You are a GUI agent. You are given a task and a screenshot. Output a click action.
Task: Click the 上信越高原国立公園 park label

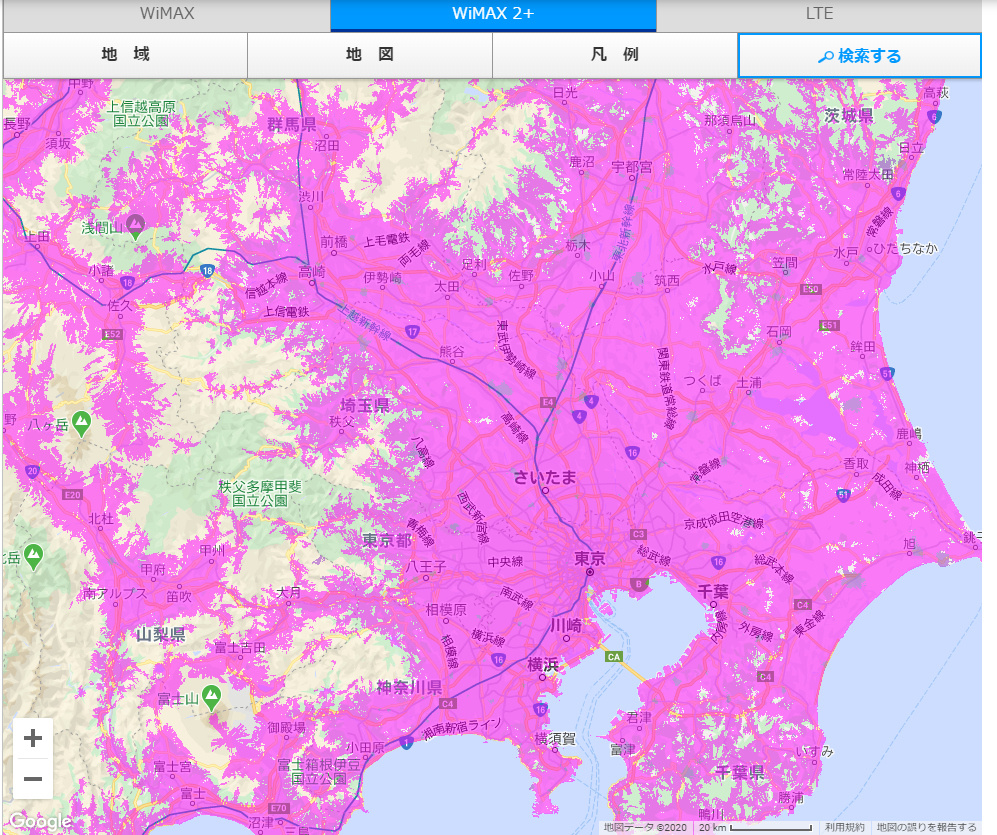(141, 114)
